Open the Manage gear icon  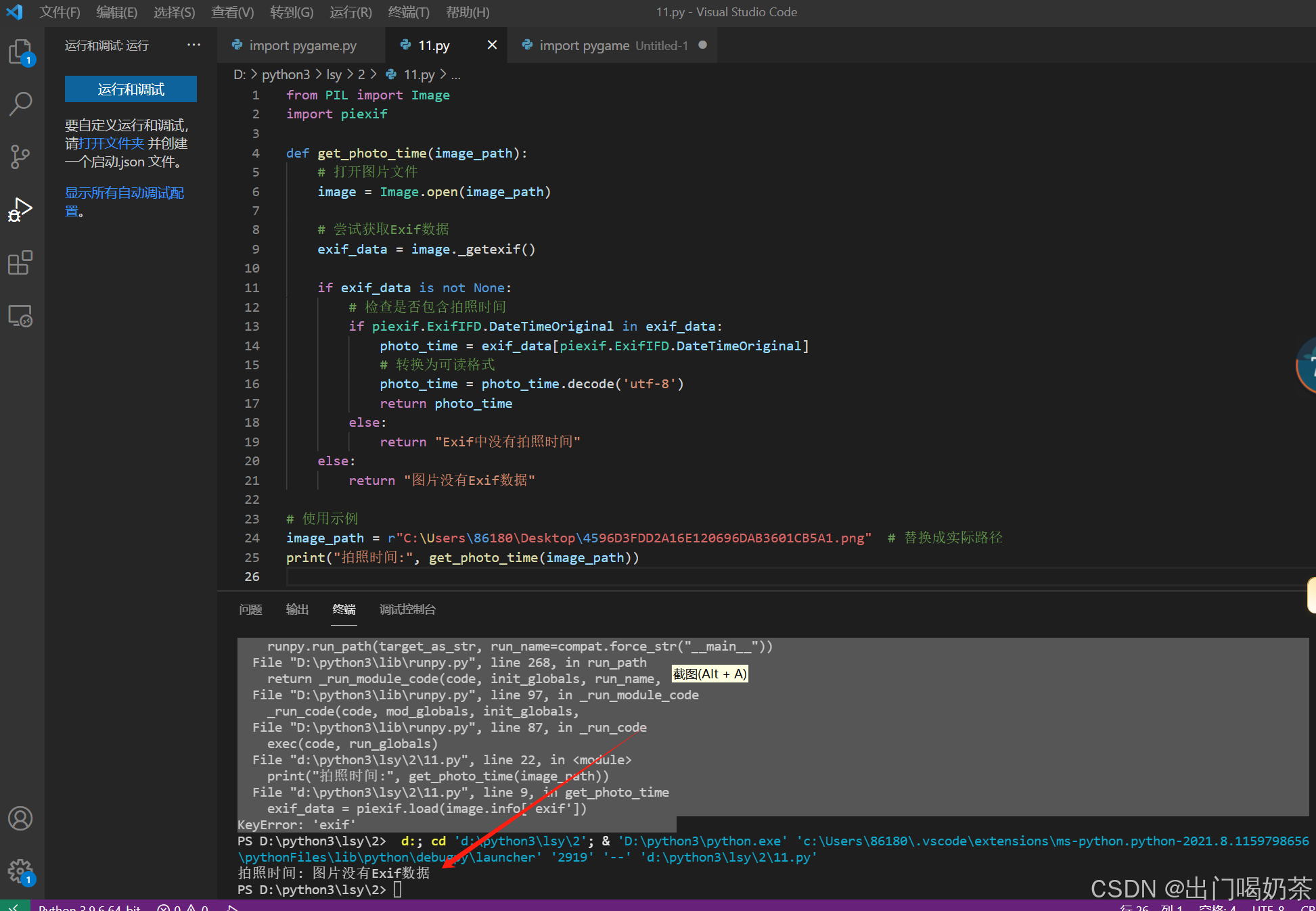[20, 870]
